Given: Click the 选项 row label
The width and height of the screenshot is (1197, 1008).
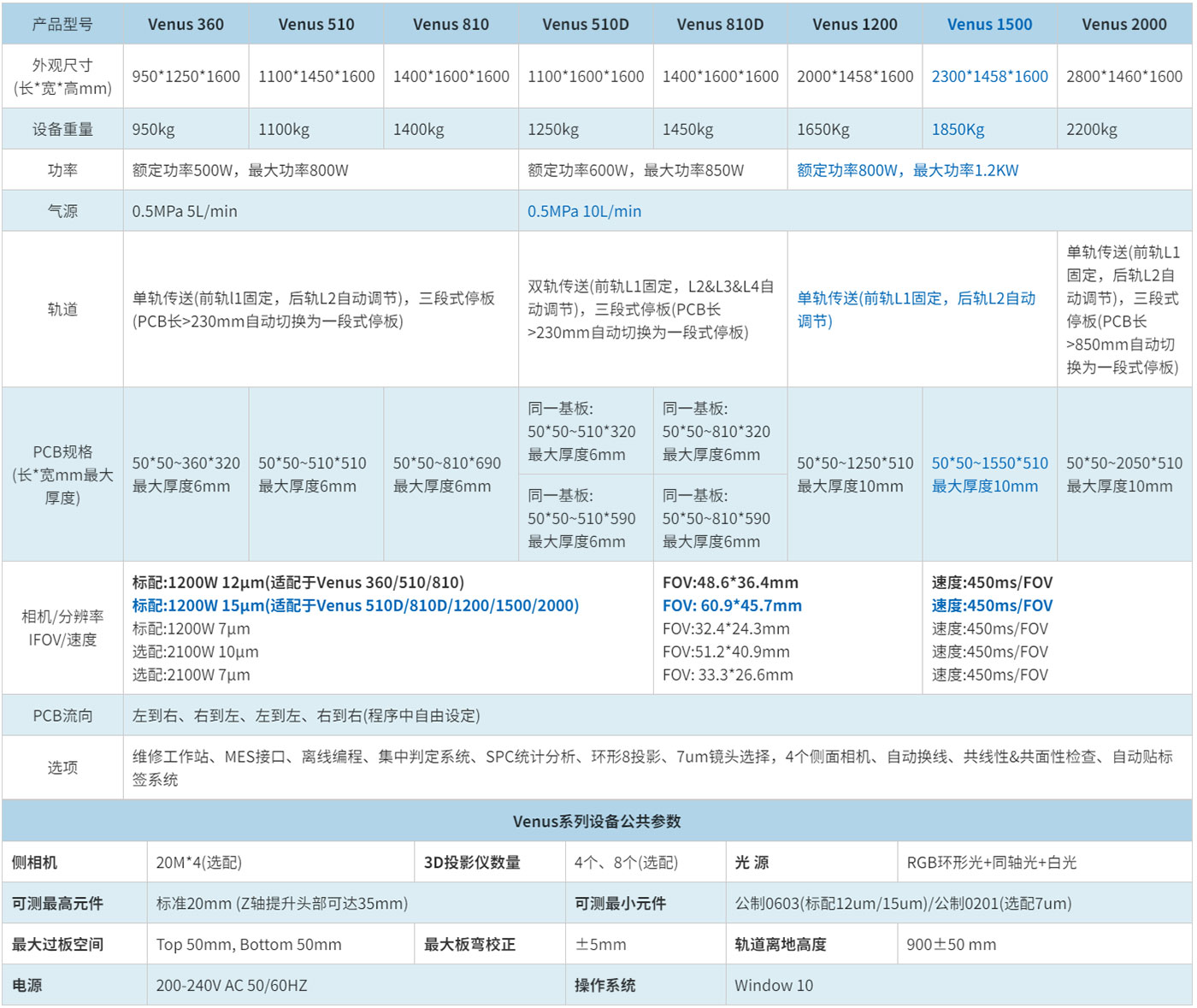Looking at the screenshot, I should [x=62, y=768].
